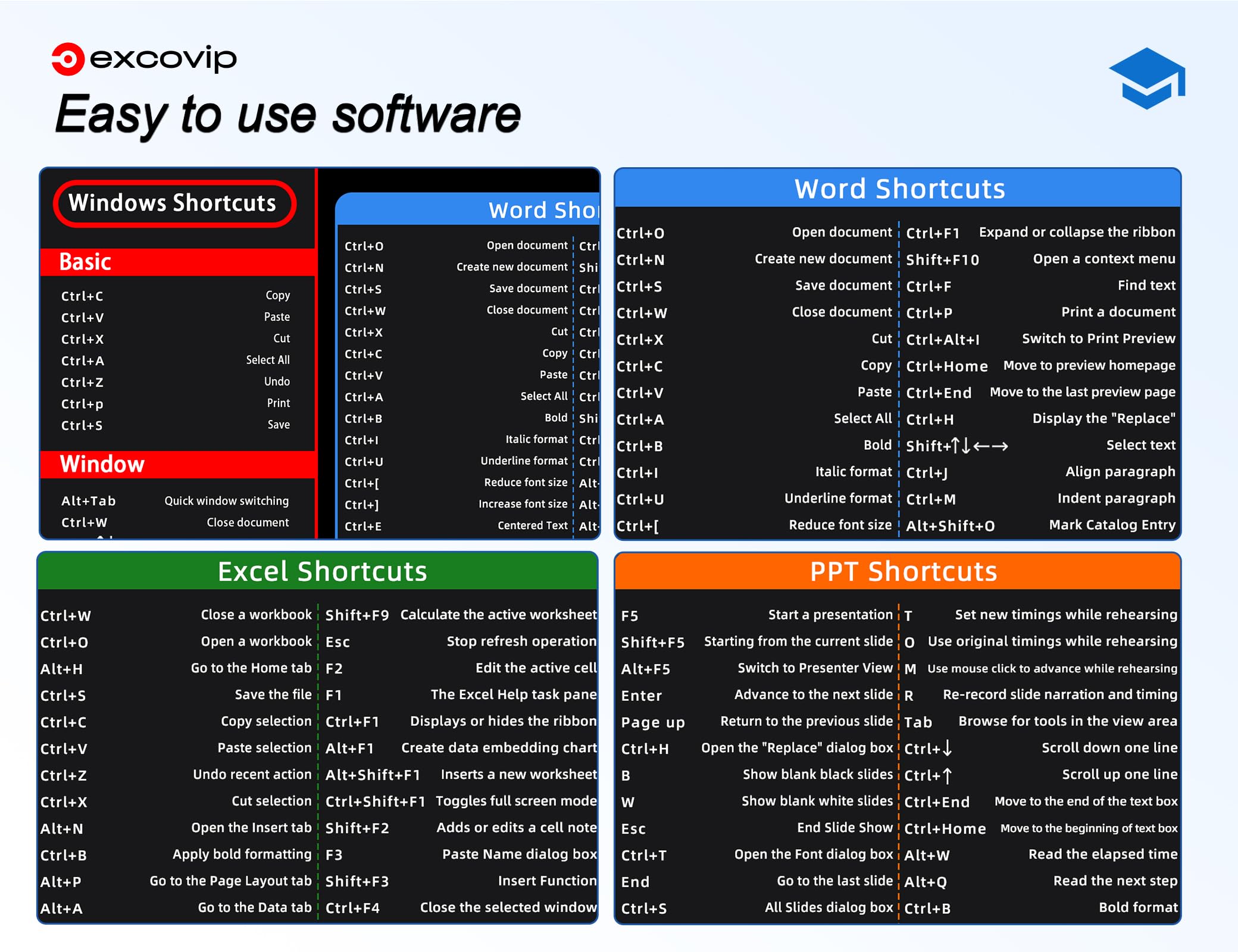Viewport: 1238px width, 952px height.
Task: Click the green Excel Shortcuts header
Action: click(x=318, y=571)
